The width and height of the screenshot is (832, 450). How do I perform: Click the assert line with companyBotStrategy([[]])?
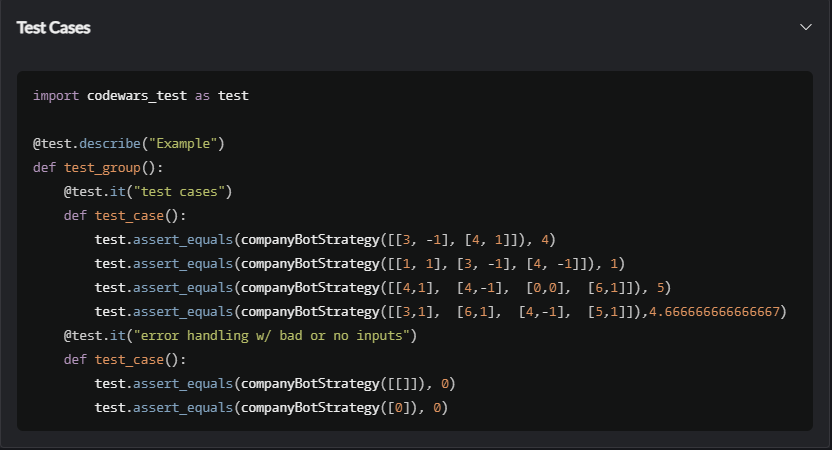[x=275, y=384]
